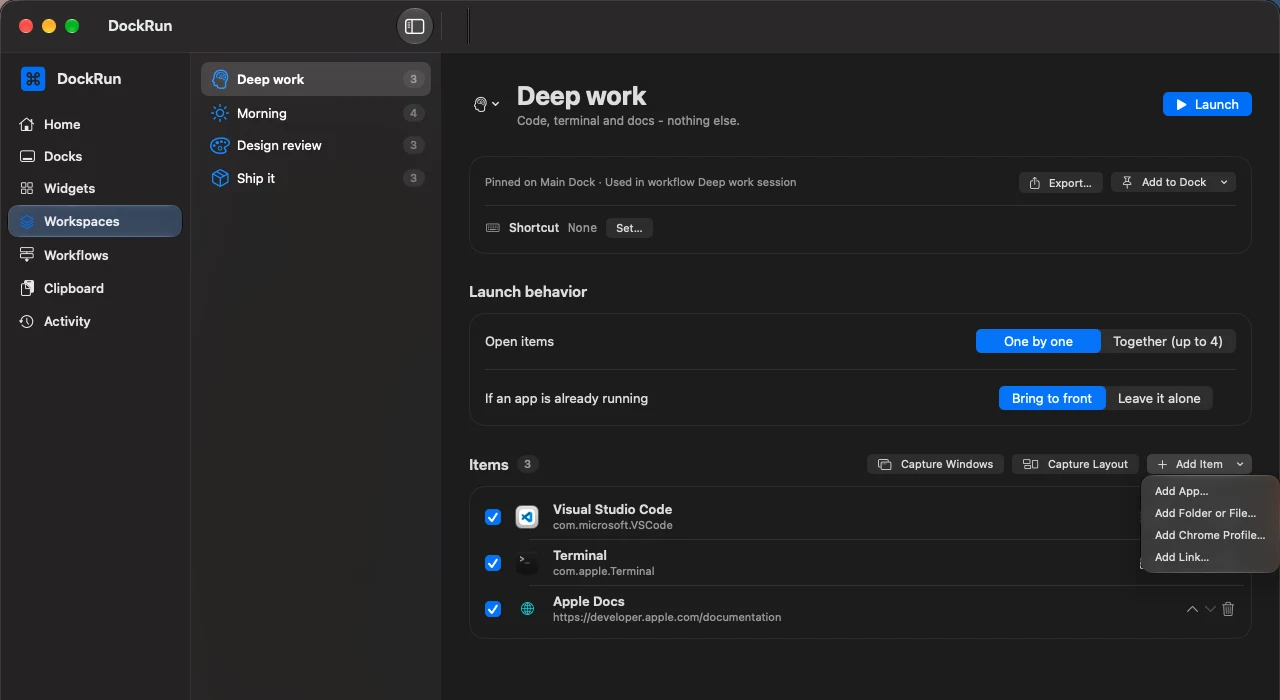Select Bring to front behavior
Viewport: 1280px width, 700px height.
(1052, 398)
